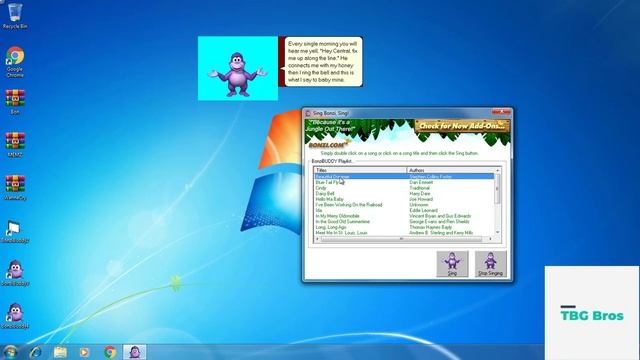The image size is (640, 360).
Task: Click the Eddie Leonard author cell
Action: point(423,210)
